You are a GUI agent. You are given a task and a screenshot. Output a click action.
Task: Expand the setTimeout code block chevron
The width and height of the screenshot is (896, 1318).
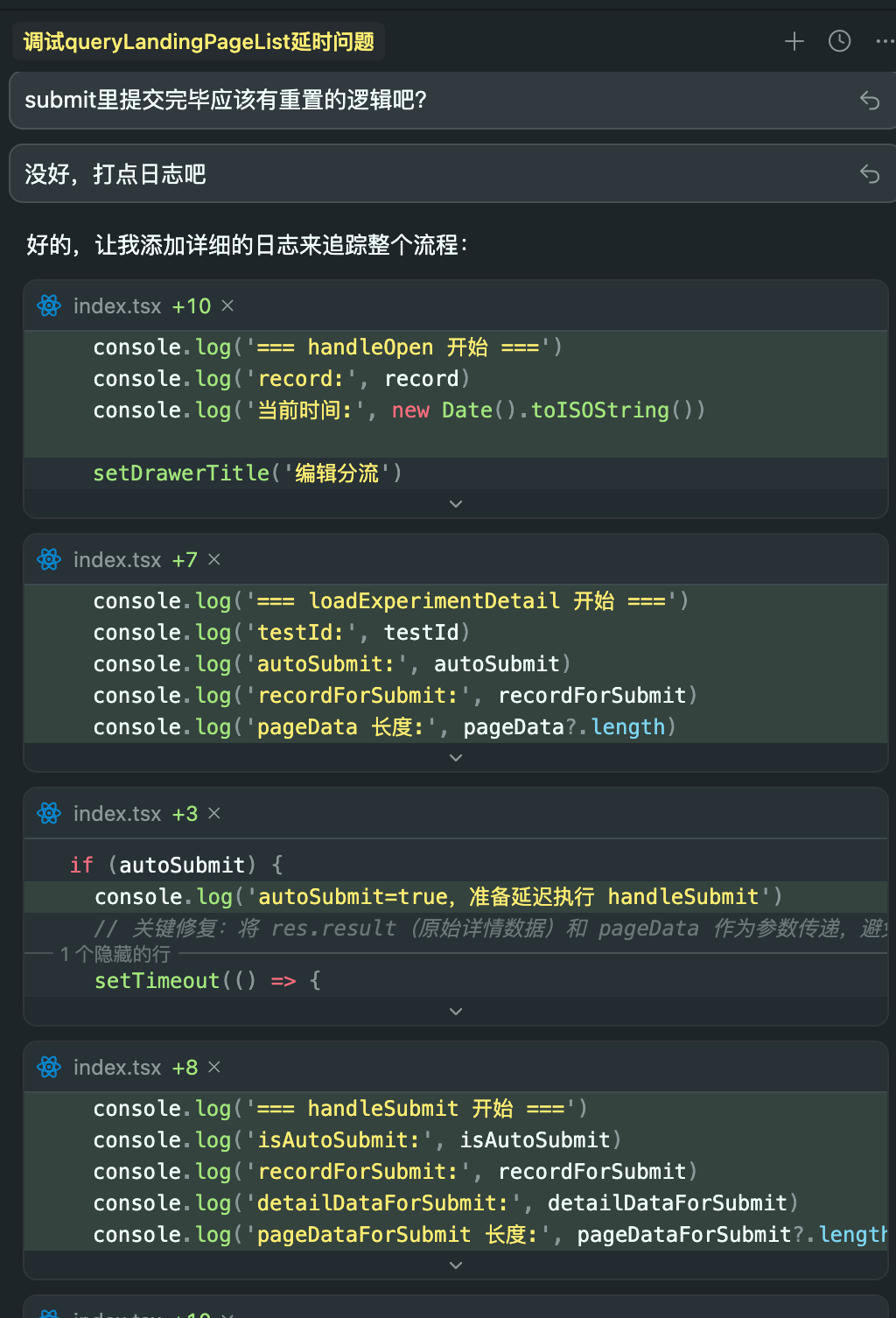[x=455, y=1011]
